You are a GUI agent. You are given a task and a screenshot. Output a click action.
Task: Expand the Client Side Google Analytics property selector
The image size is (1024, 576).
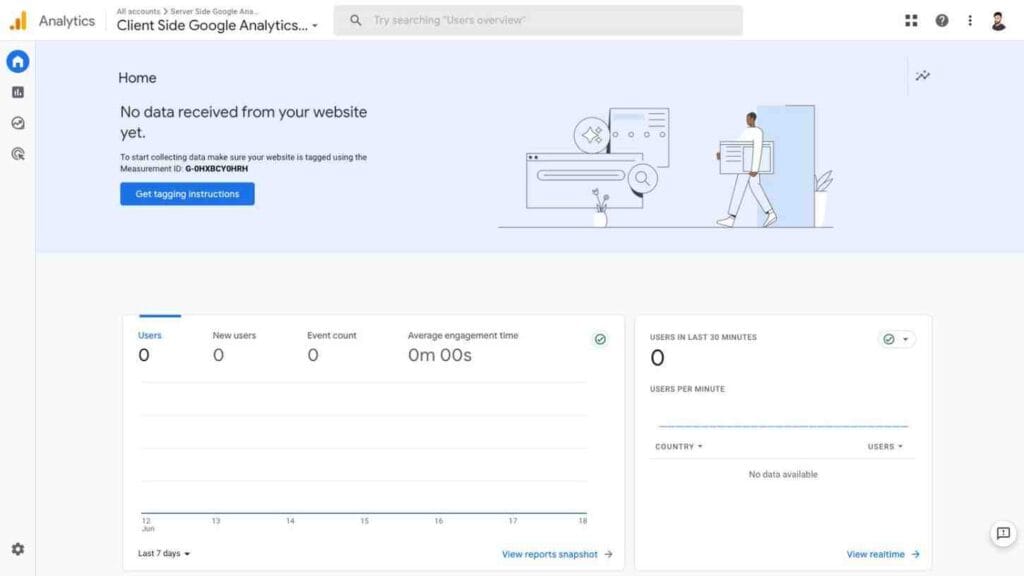tap(217, 25)
